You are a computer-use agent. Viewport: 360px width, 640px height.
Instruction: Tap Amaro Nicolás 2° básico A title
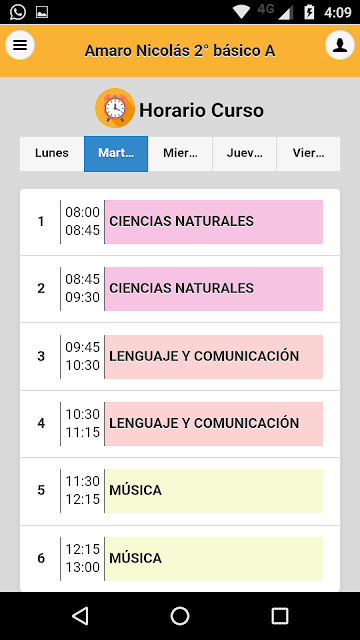point(180,51)
